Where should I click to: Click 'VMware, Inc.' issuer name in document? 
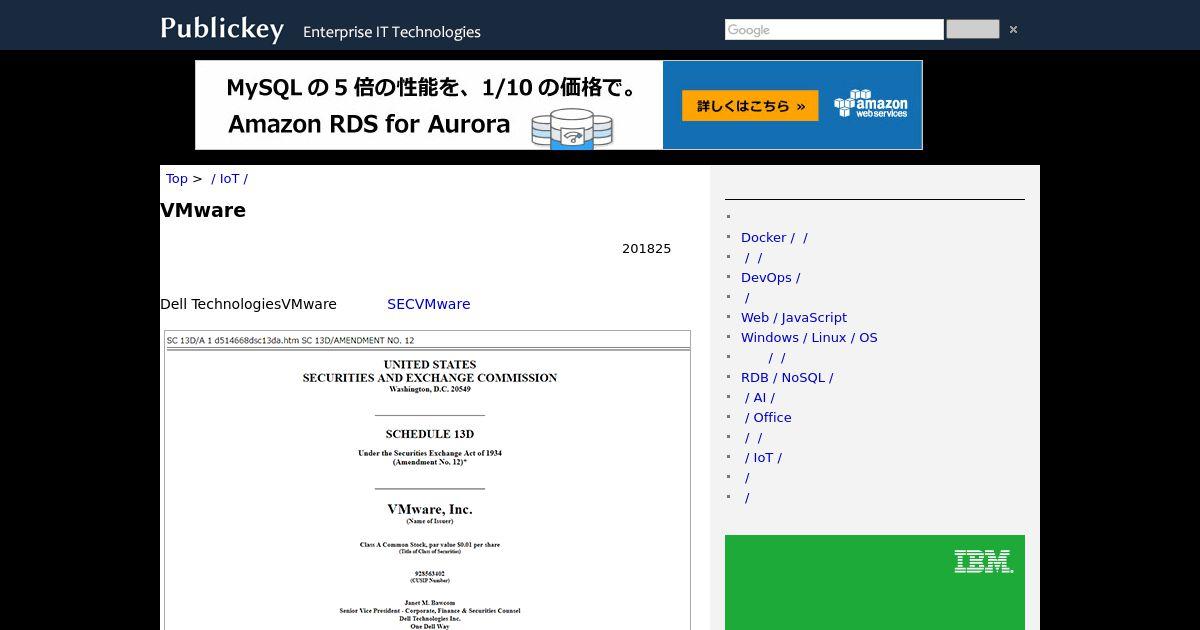tap(430, 509)
